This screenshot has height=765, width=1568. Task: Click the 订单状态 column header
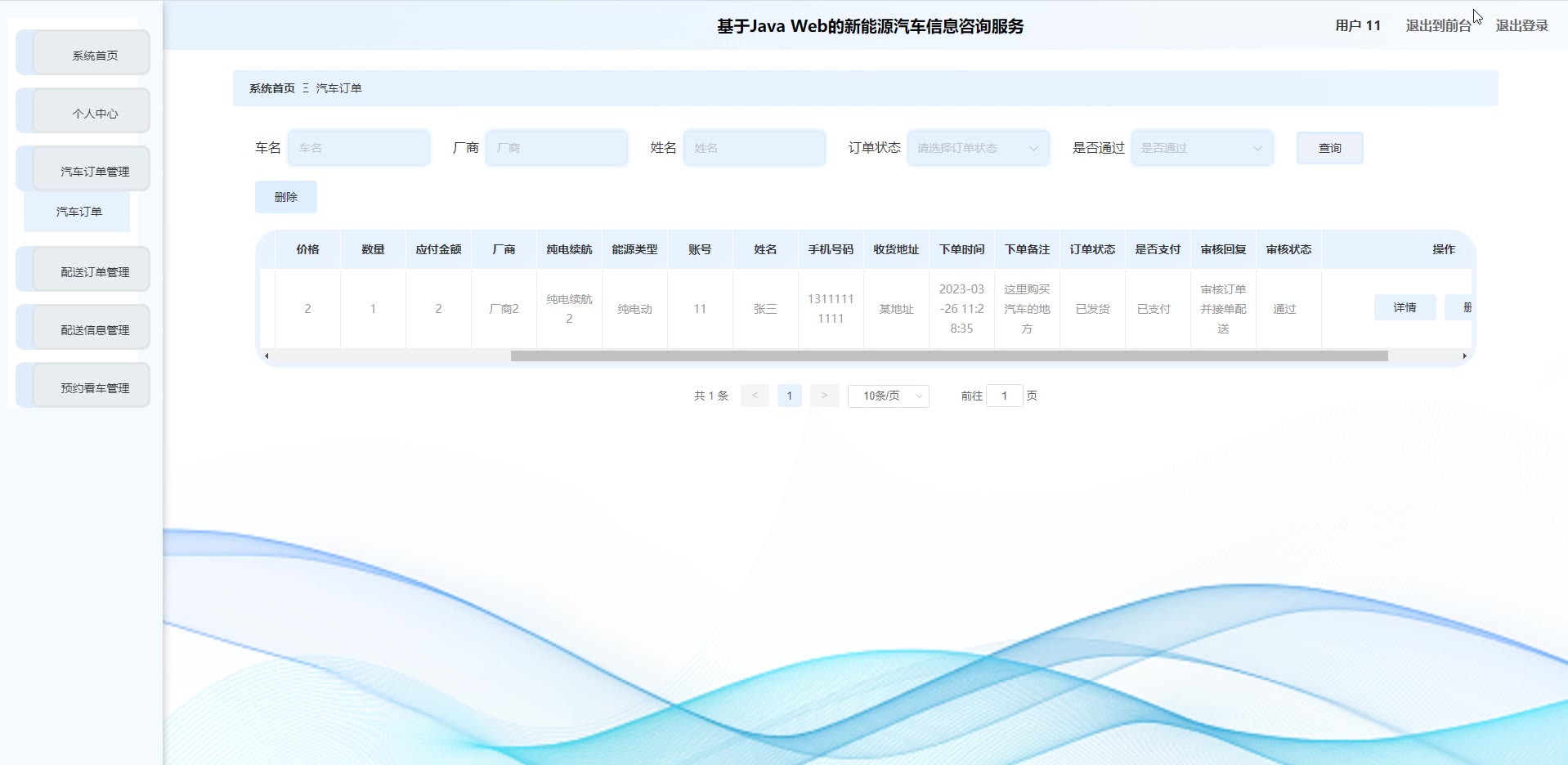pos(1092,249)
